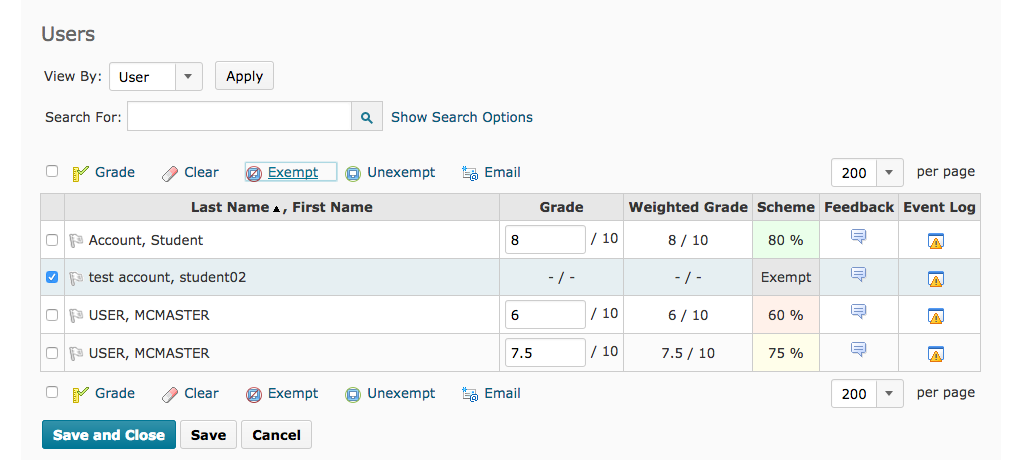Uncheck the test account, student02 checkbox
This screenshot has width=1028, height=460.
point(52,277)
